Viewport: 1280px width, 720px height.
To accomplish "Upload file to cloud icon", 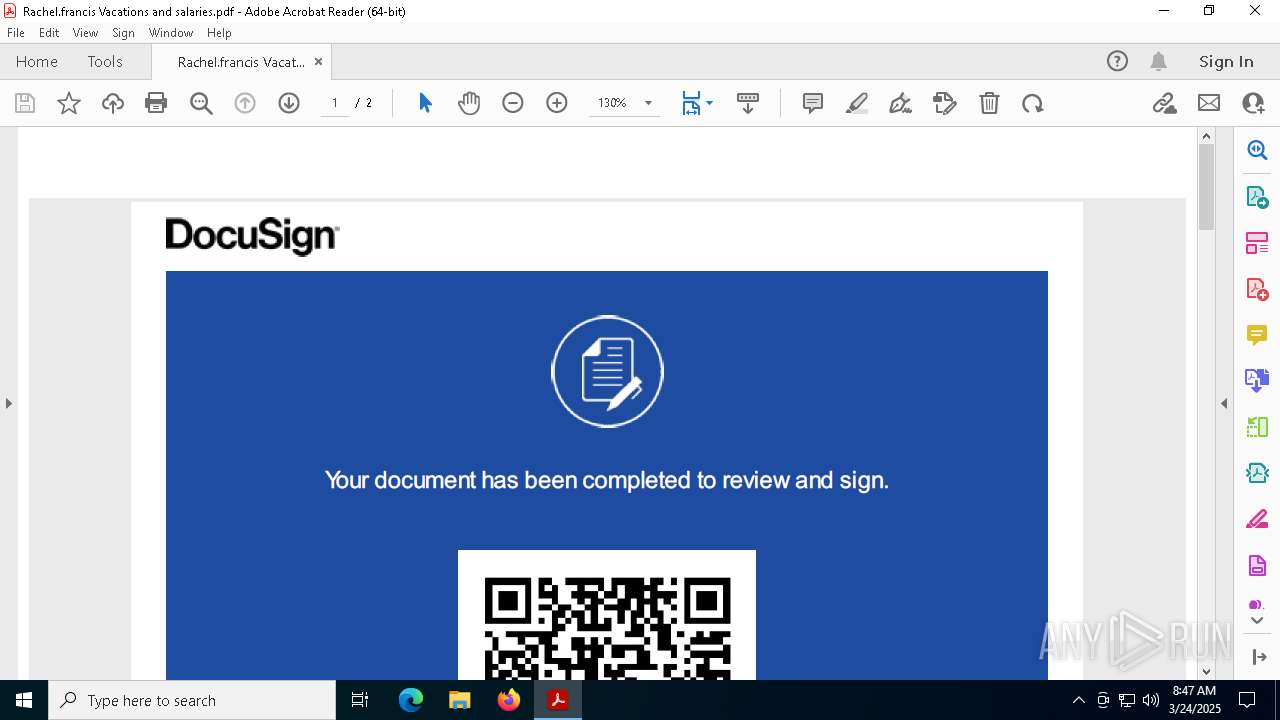I will (x=113, y=103).
